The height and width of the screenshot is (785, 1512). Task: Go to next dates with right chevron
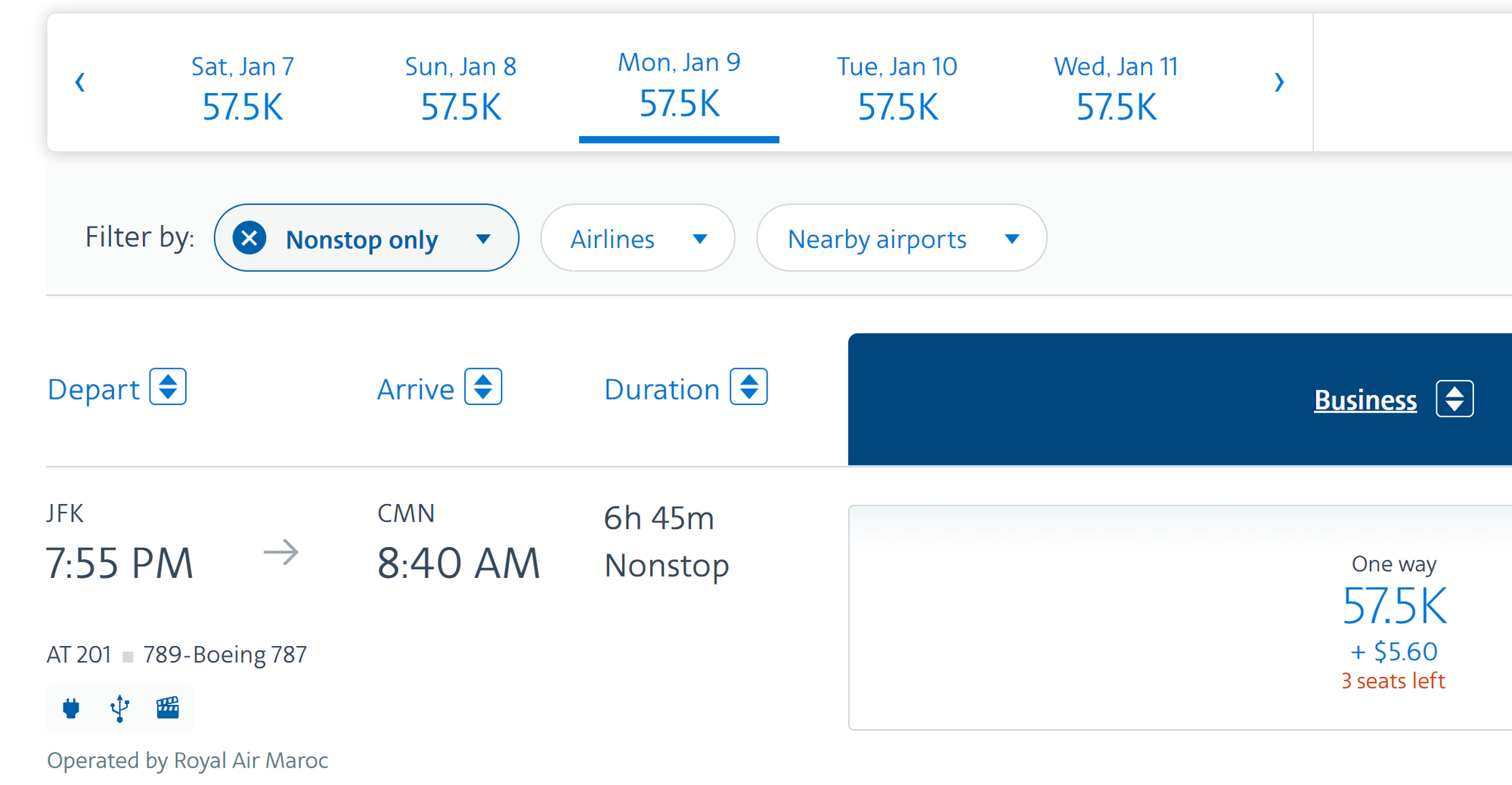[1279, 82]
